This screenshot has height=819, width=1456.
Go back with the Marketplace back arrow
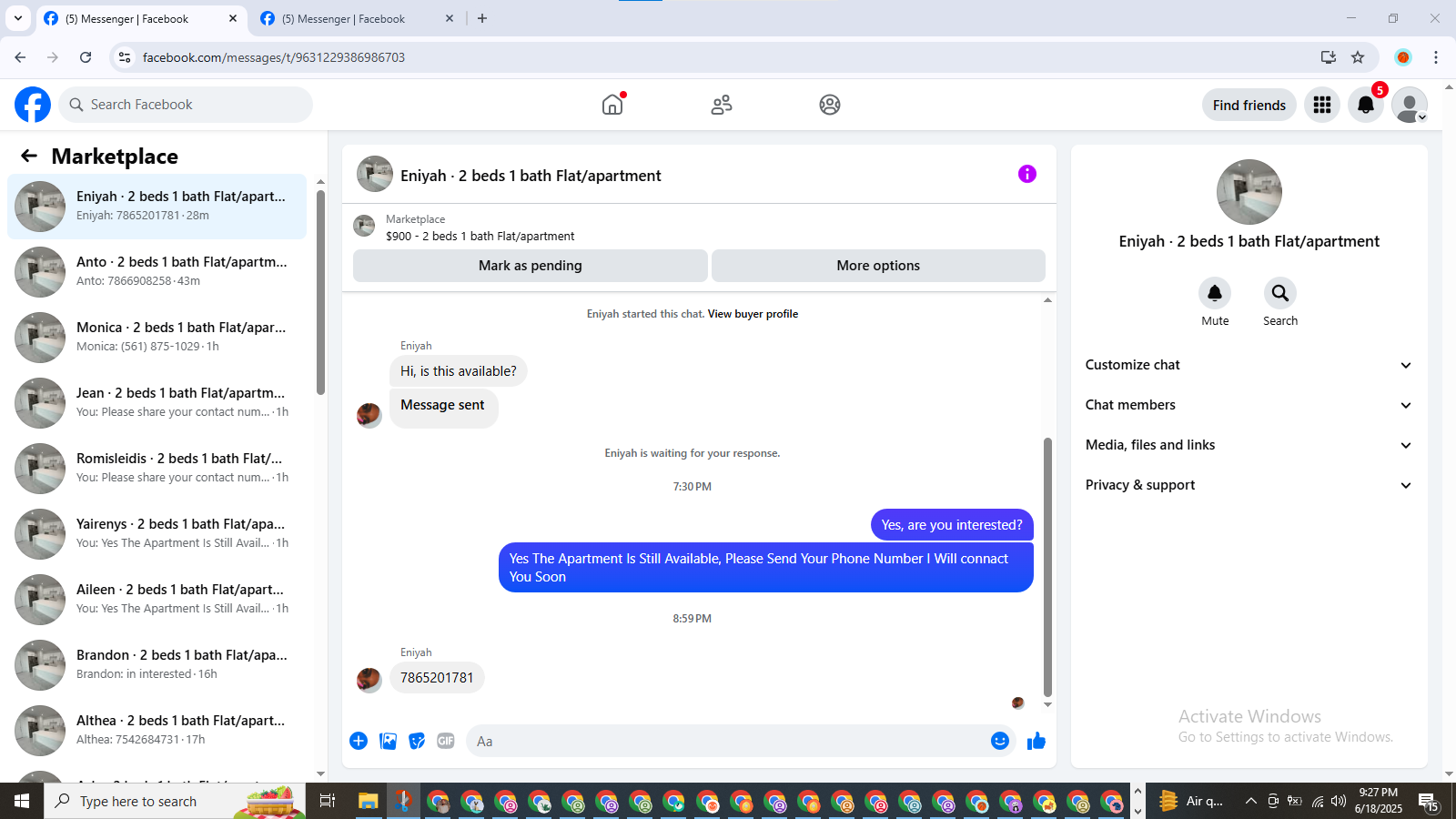29,156
